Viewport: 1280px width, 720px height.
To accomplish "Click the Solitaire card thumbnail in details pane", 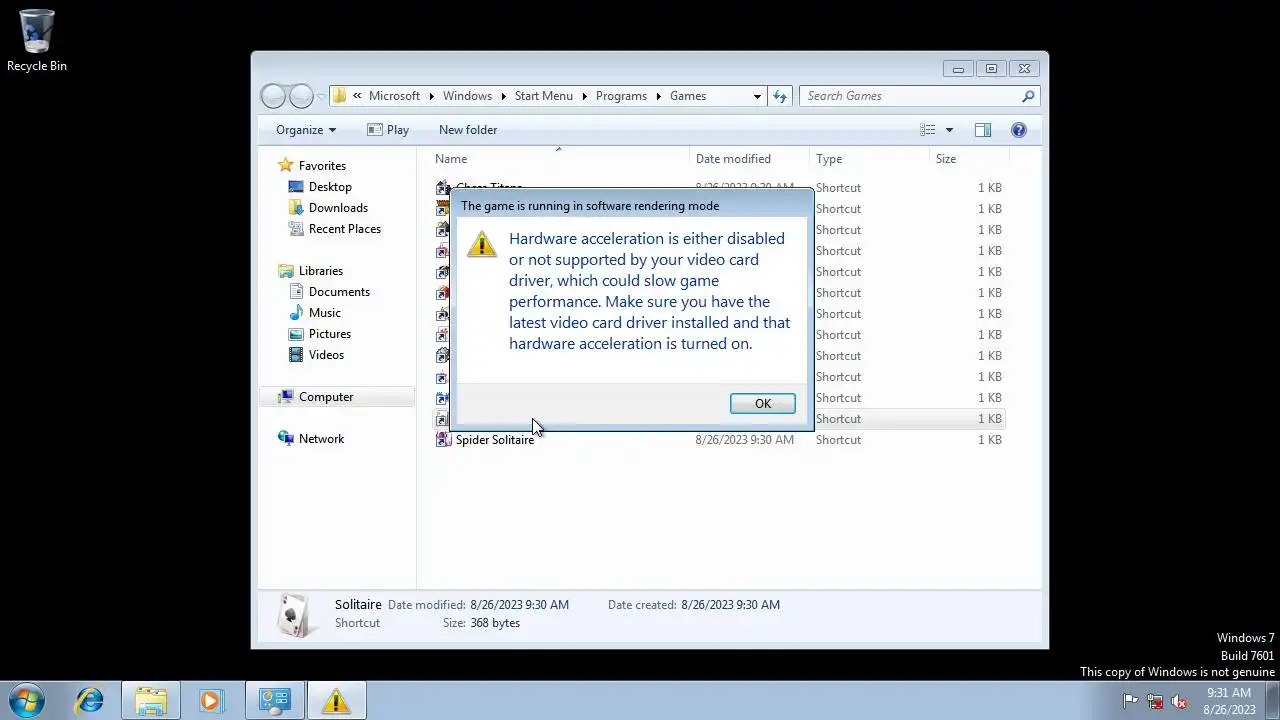I will tap(294, 614).
